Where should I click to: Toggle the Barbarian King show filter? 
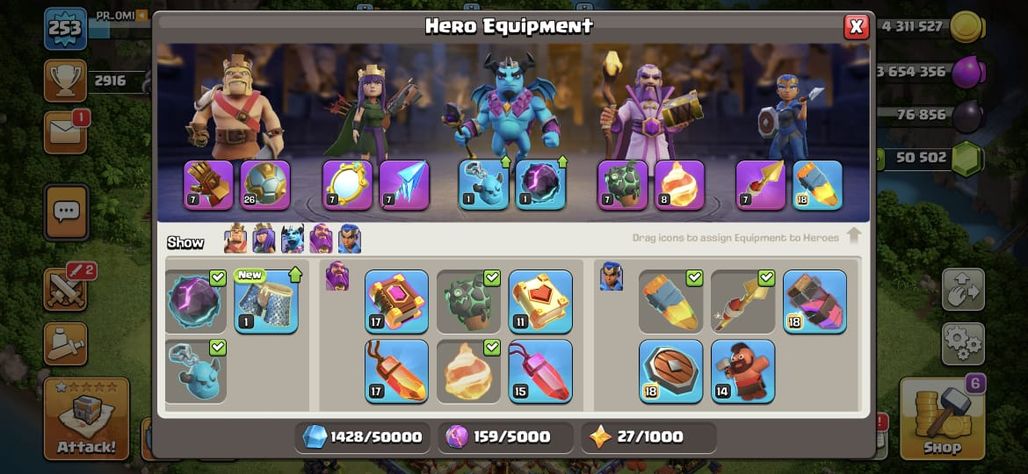pos(235,239)
